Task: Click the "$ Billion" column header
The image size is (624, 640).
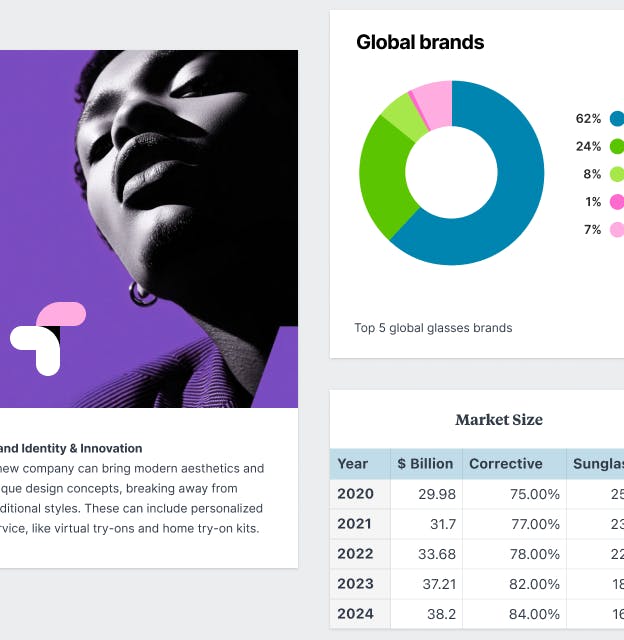Action: 425,464
